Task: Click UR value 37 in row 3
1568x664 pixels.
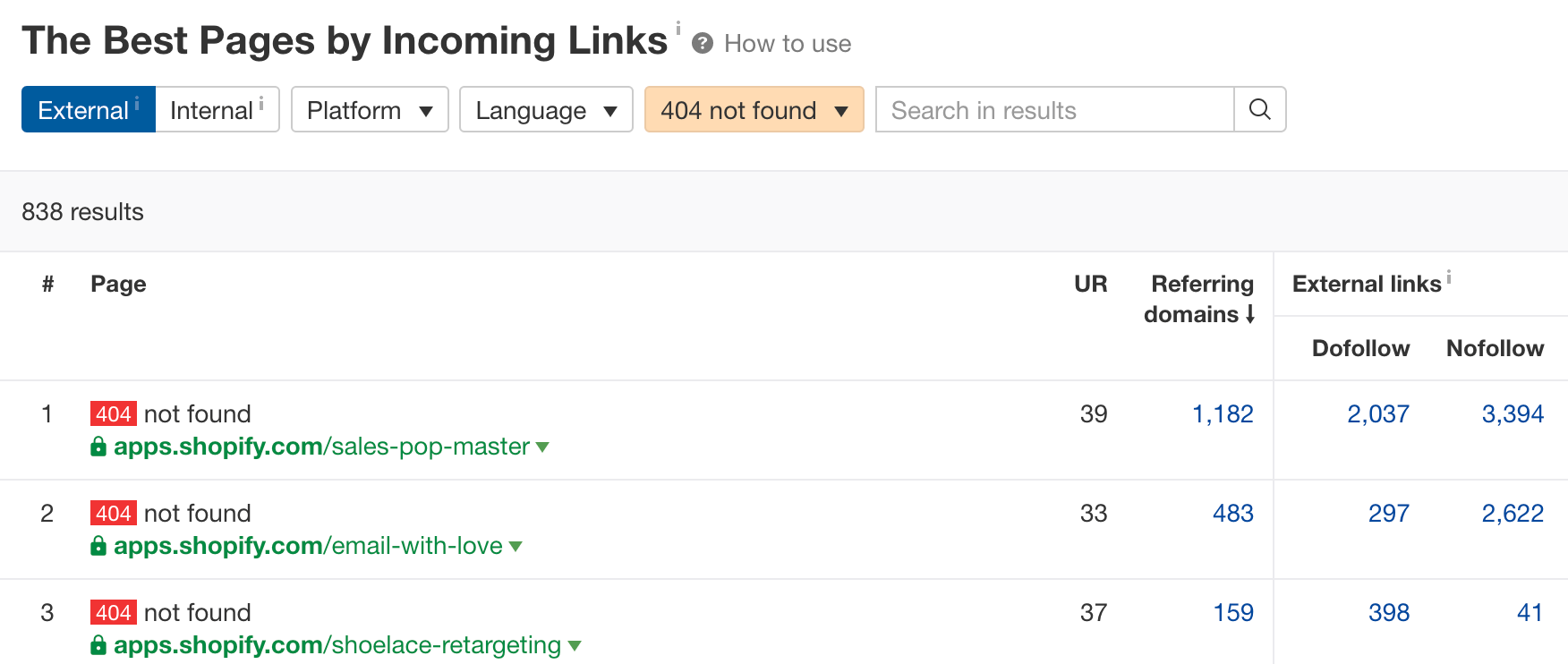Action: pos(1094,612)
